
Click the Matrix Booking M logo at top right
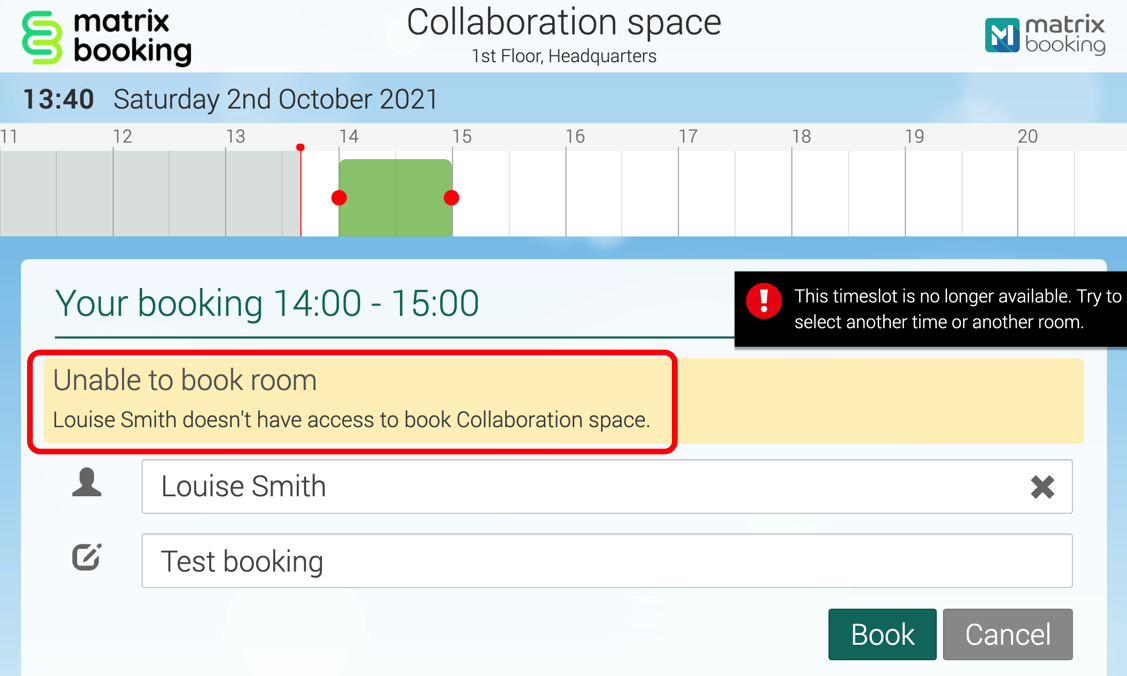[1045, 35]
